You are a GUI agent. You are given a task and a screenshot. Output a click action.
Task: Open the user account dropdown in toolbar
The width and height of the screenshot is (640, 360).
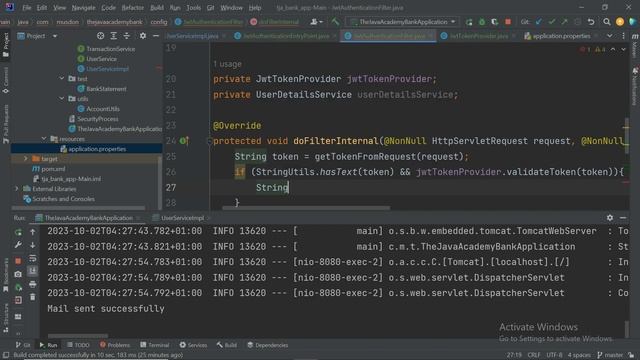pyautogui.click(x=316, y=22)
